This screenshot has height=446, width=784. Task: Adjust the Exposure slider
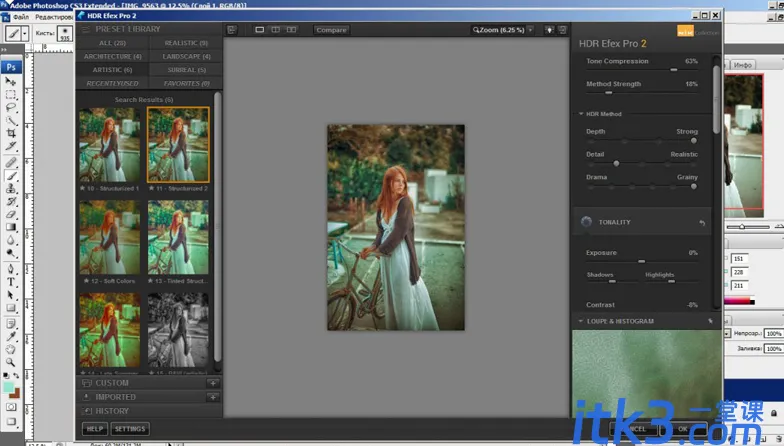[642, 261]
